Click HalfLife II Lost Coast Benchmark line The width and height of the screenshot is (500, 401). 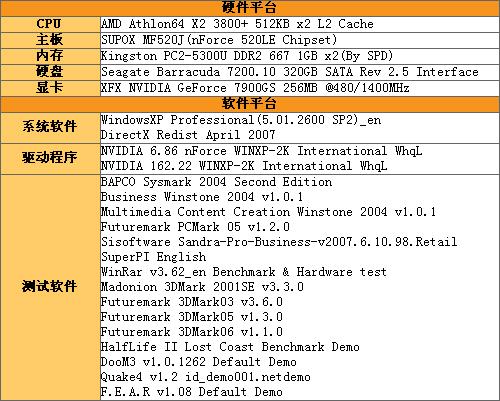pyautogui.click(x=230, y=347)
